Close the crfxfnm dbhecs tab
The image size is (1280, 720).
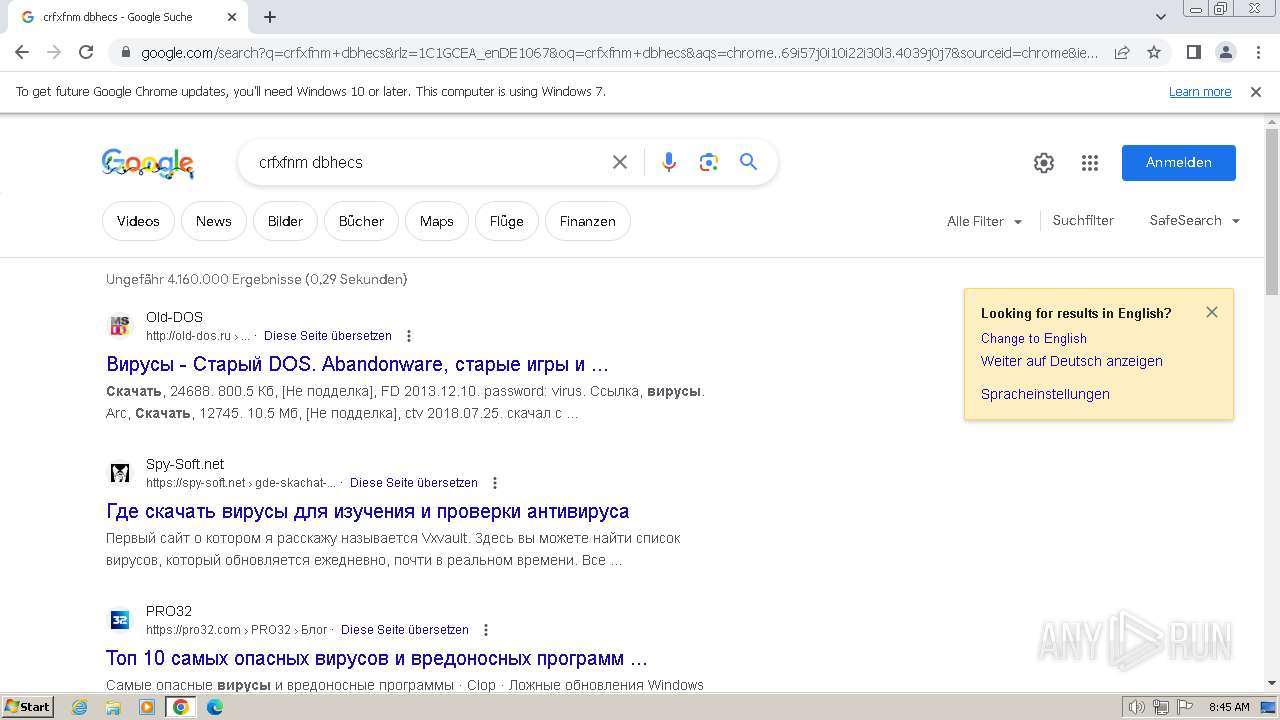tap(232, 17)
